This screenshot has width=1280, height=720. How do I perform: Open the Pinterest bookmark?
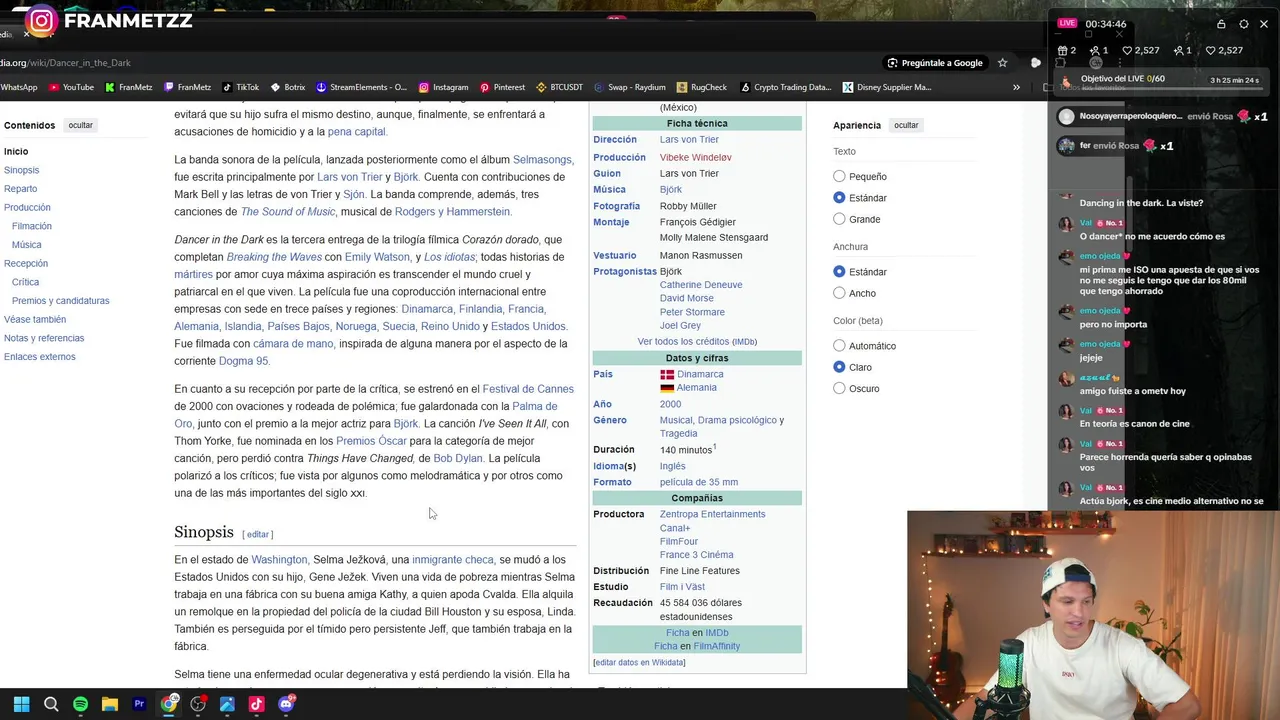(502, 87)
